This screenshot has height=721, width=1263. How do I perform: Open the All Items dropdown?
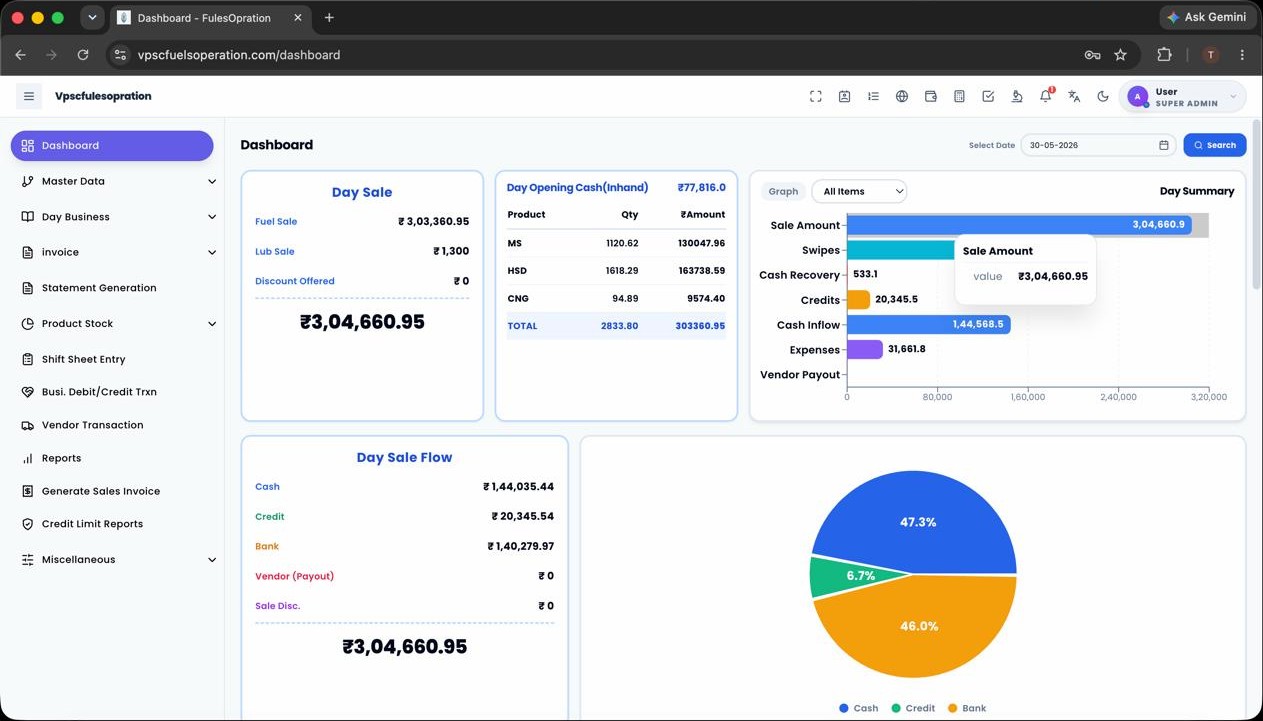(859, 191)
